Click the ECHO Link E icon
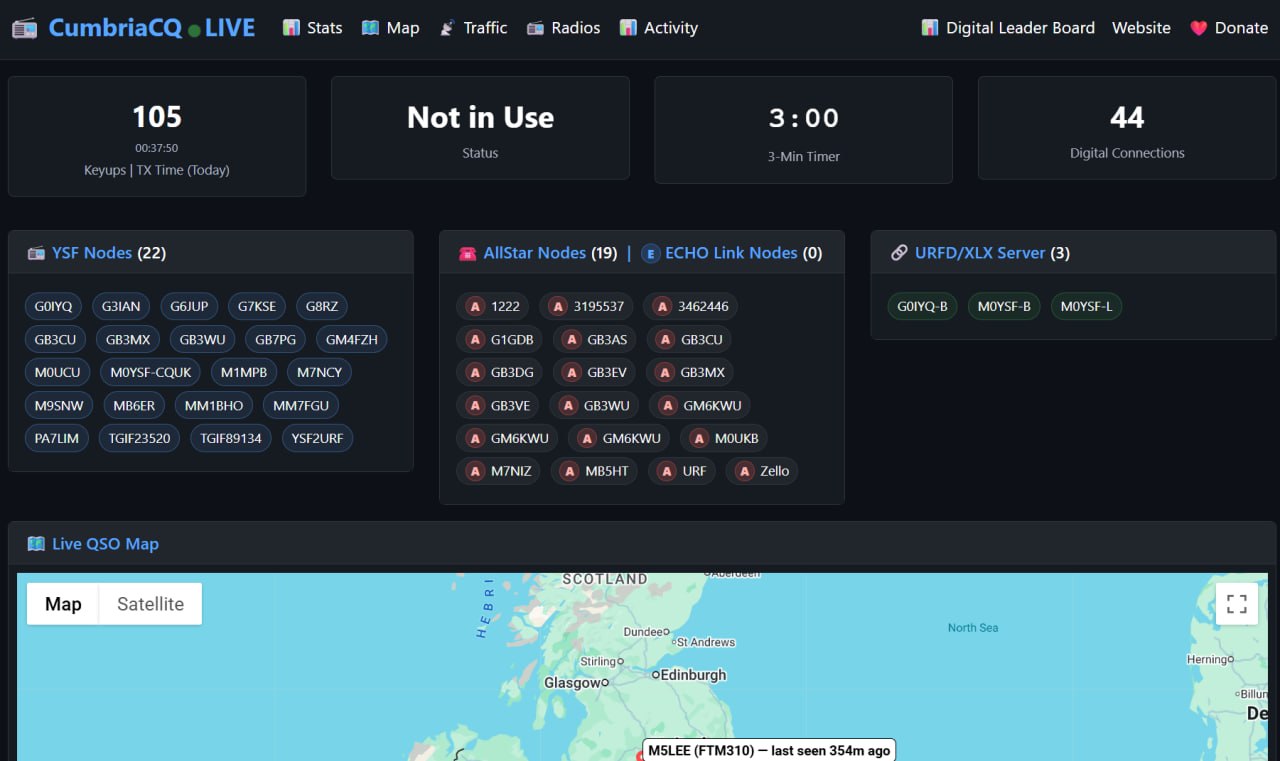Viewport: 1280px width, 761px height. pyautogui.click(x=650, y=253)
